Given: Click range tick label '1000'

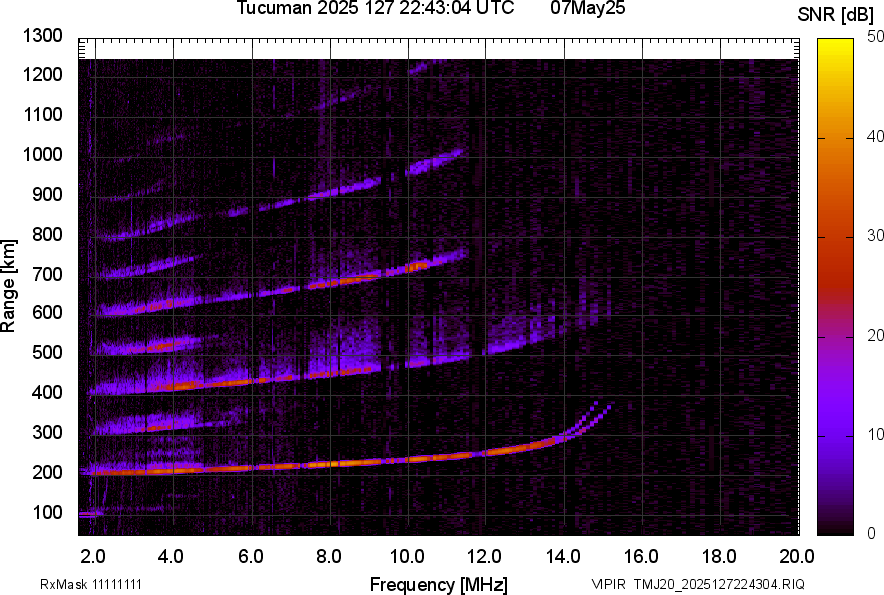Looking at the screenshot, I should click(x=42, y=154).
